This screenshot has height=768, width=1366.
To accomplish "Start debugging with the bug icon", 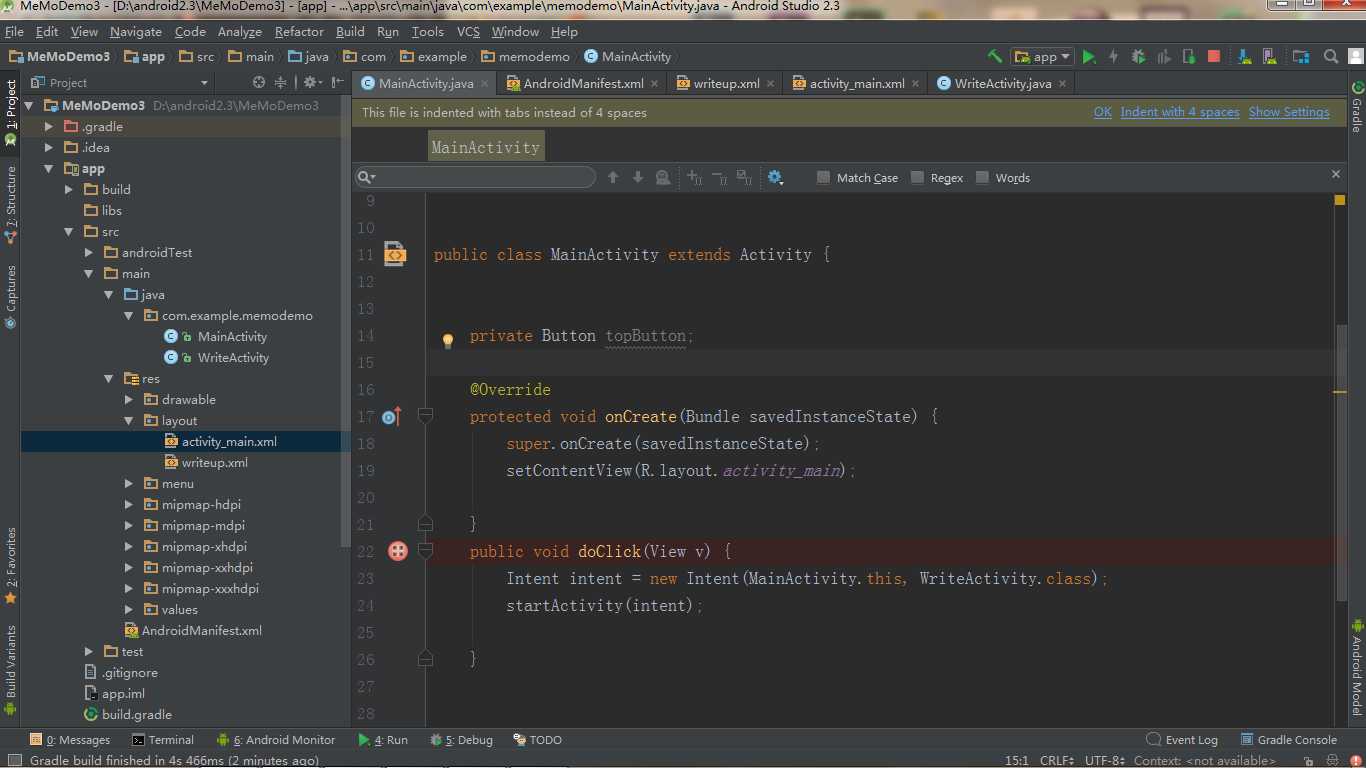I will click(1138, 57).
